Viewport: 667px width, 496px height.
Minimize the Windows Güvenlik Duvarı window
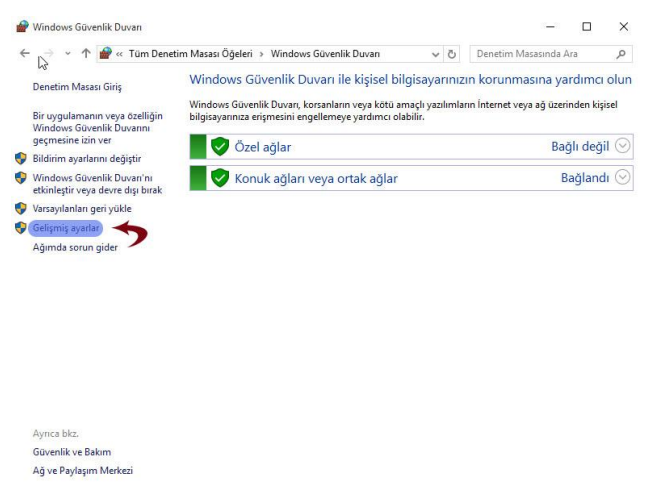[x=550, y=27]
